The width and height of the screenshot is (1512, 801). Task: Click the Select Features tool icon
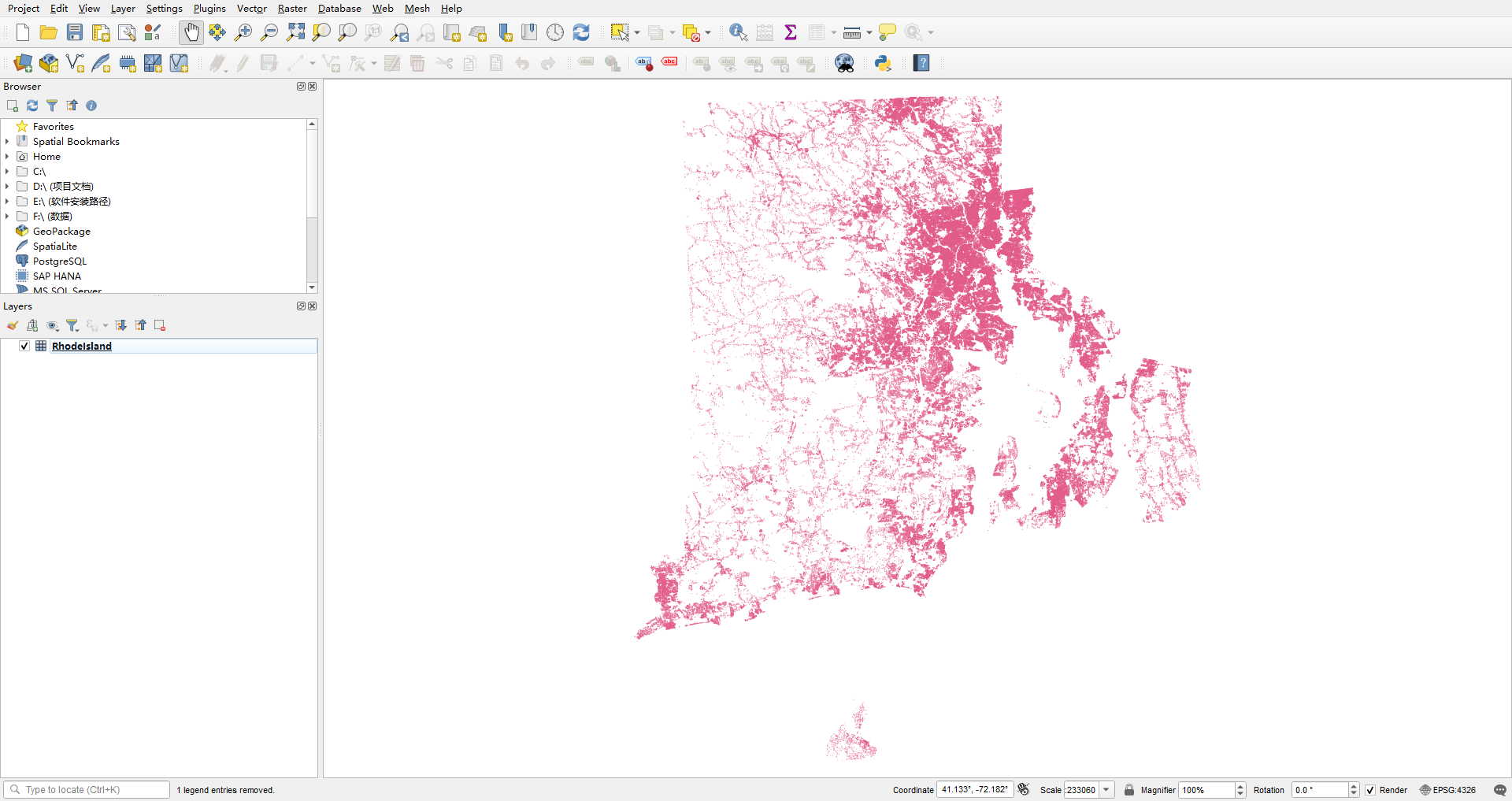[x=620, y=32]
